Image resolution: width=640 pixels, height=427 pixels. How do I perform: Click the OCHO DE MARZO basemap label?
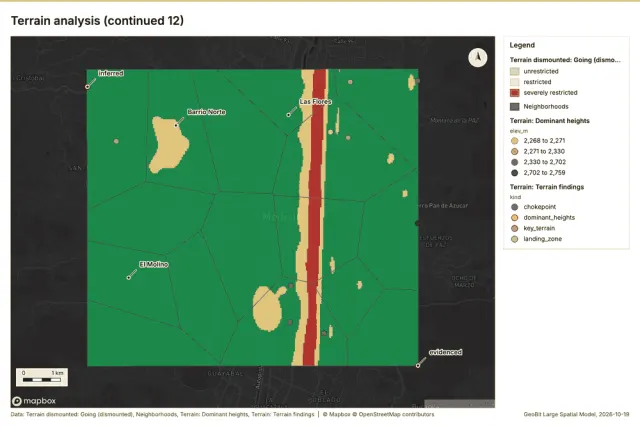pyautogui.click(x=464, y=281)
